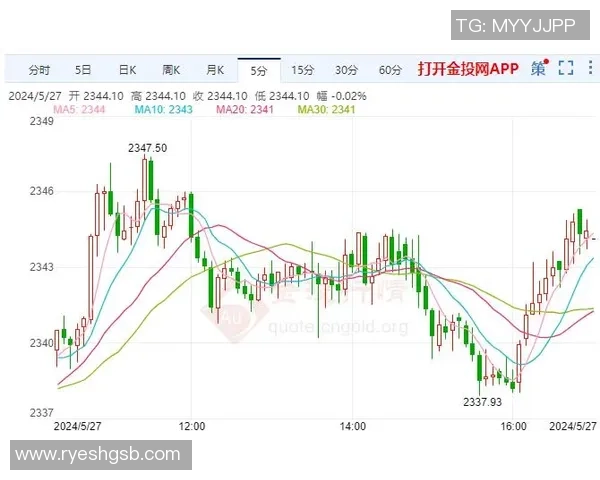The image size is (600, 480).
Task: Select the 月K monthly tab
Action: click(215, 70)
